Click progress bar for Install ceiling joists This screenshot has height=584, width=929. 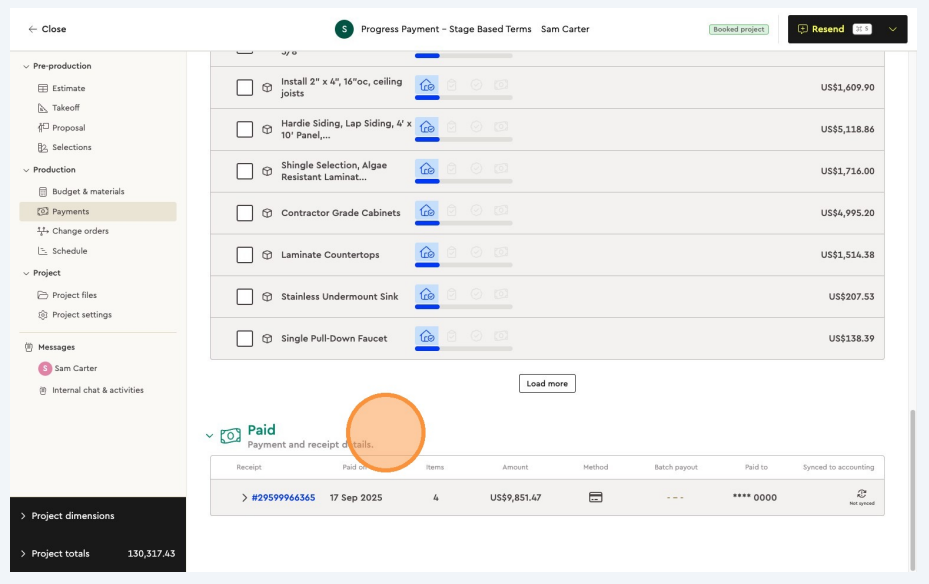click(x=463, y=98)
